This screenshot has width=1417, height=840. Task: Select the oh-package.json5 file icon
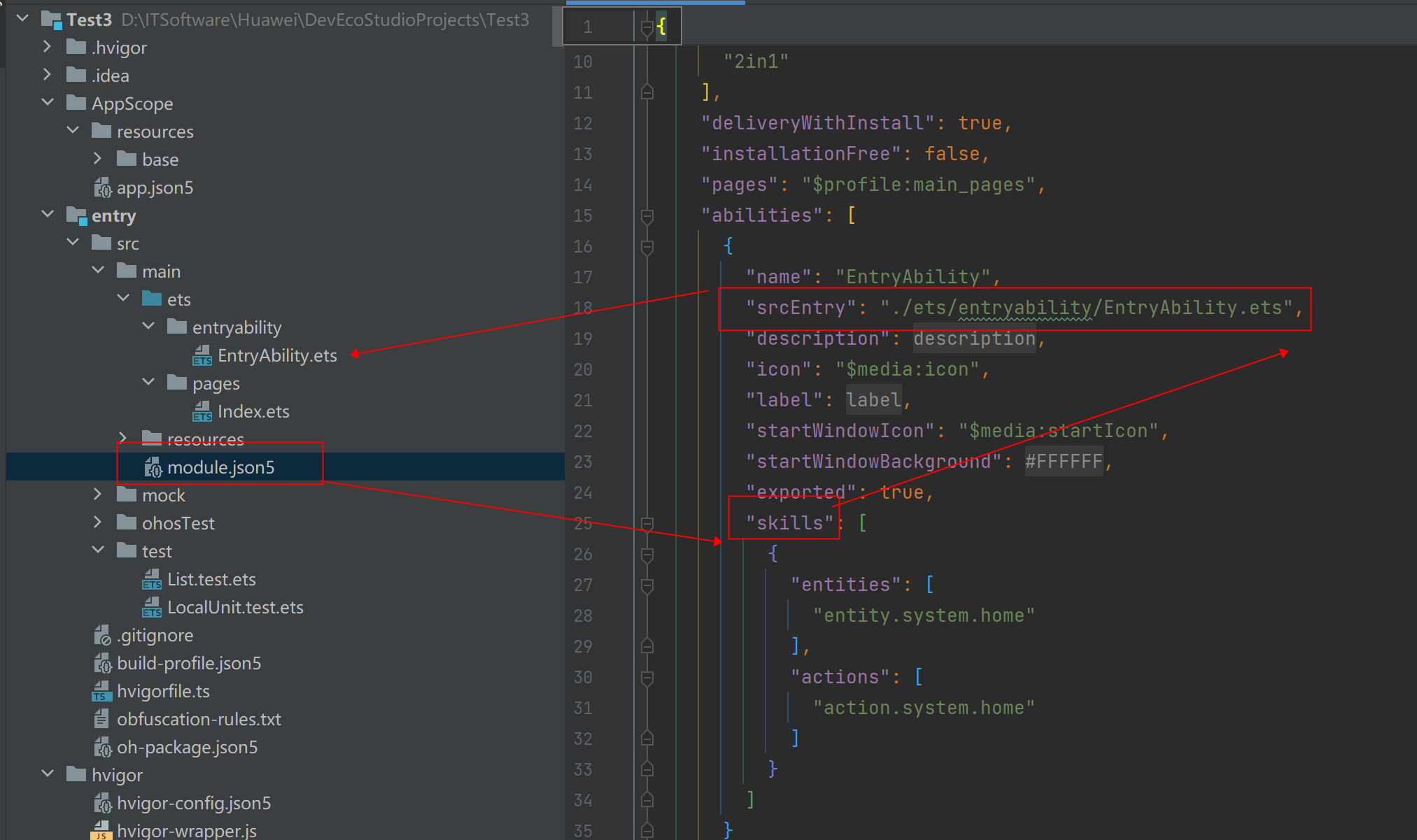102,747
